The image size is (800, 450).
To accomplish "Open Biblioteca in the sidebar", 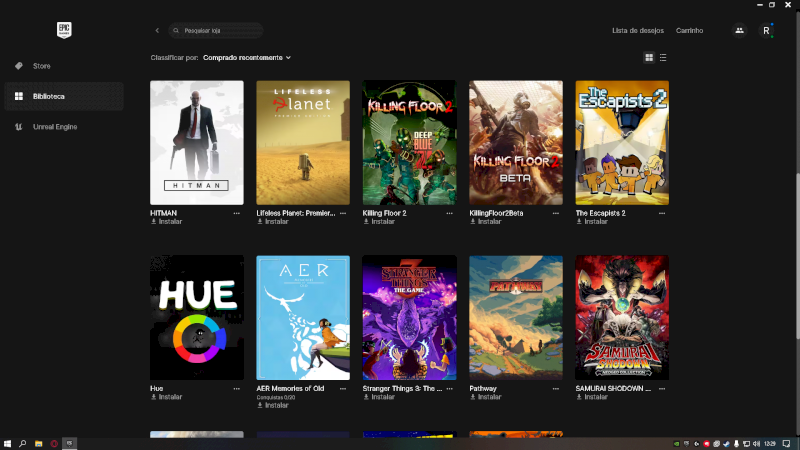I will 64,96.
